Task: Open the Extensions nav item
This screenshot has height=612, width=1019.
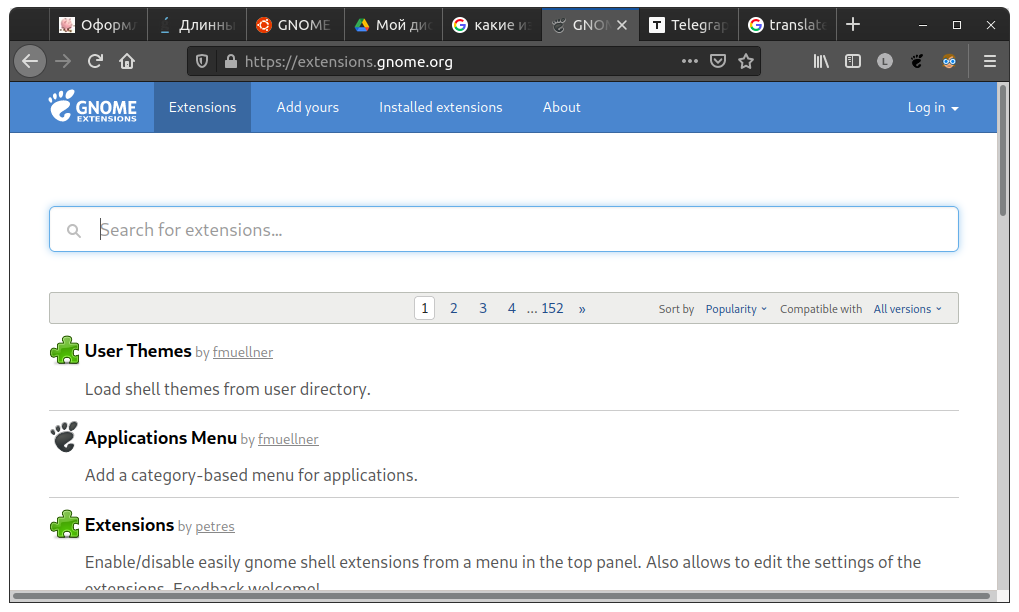Action: (202, 107)
